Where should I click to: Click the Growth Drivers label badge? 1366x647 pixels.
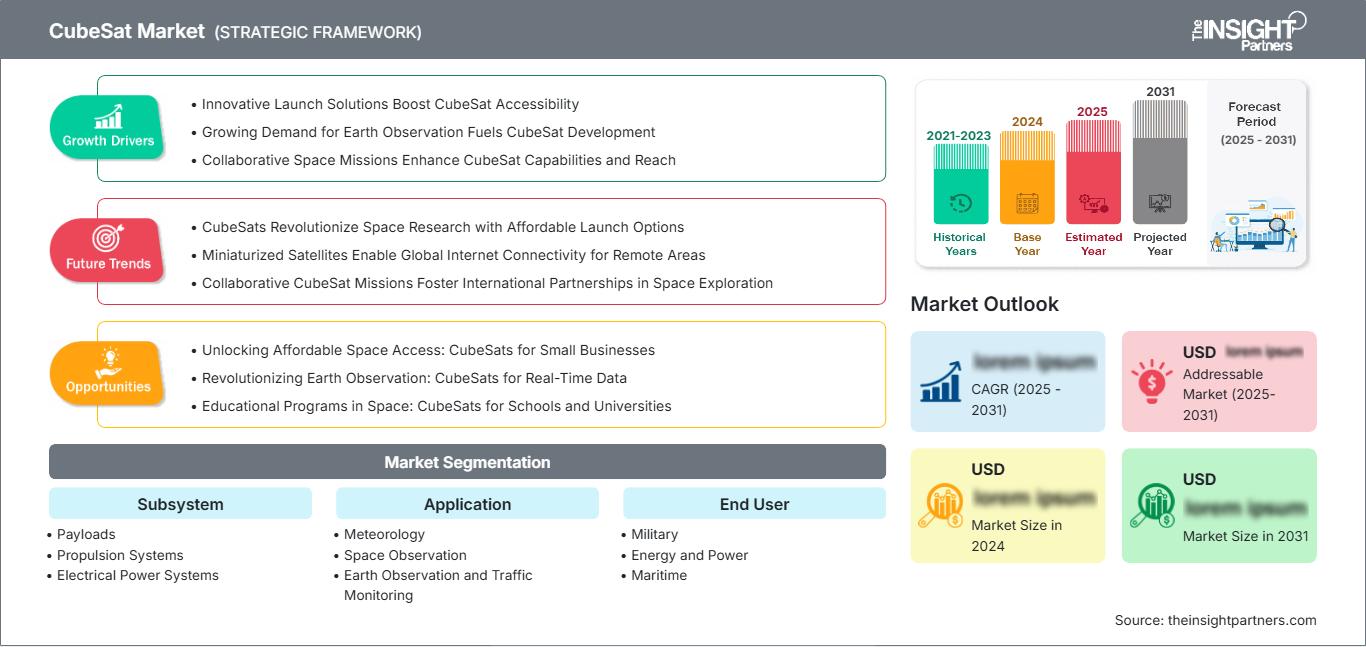tap(108, 127)
